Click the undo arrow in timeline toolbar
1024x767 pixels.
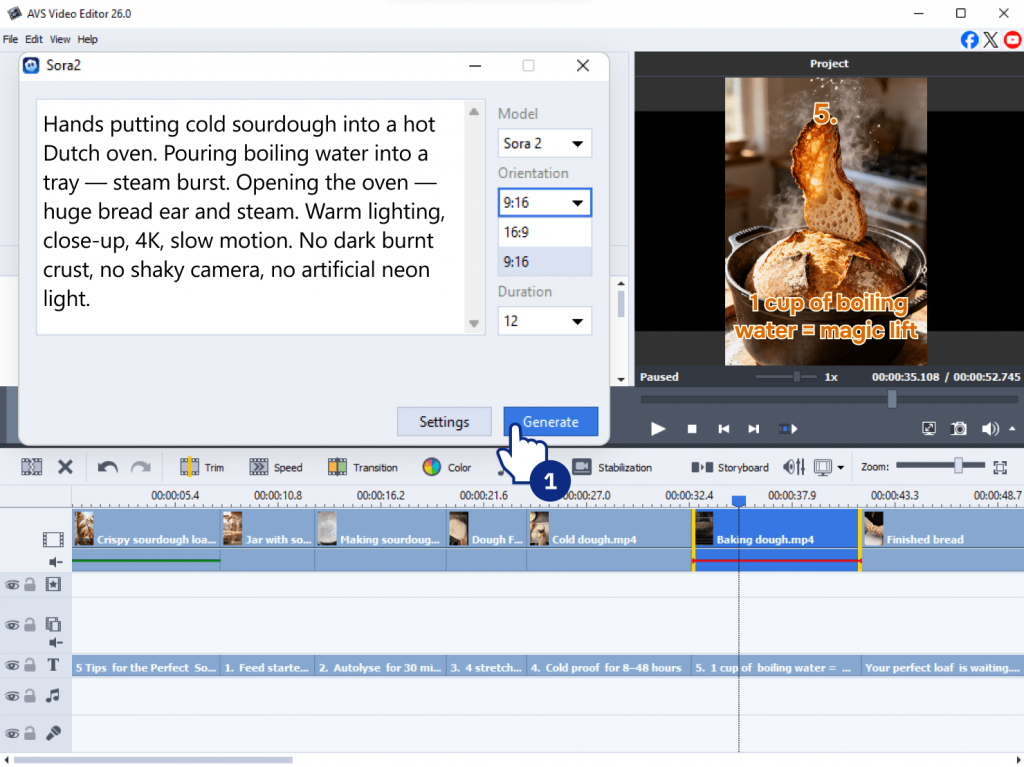(107, 467)
